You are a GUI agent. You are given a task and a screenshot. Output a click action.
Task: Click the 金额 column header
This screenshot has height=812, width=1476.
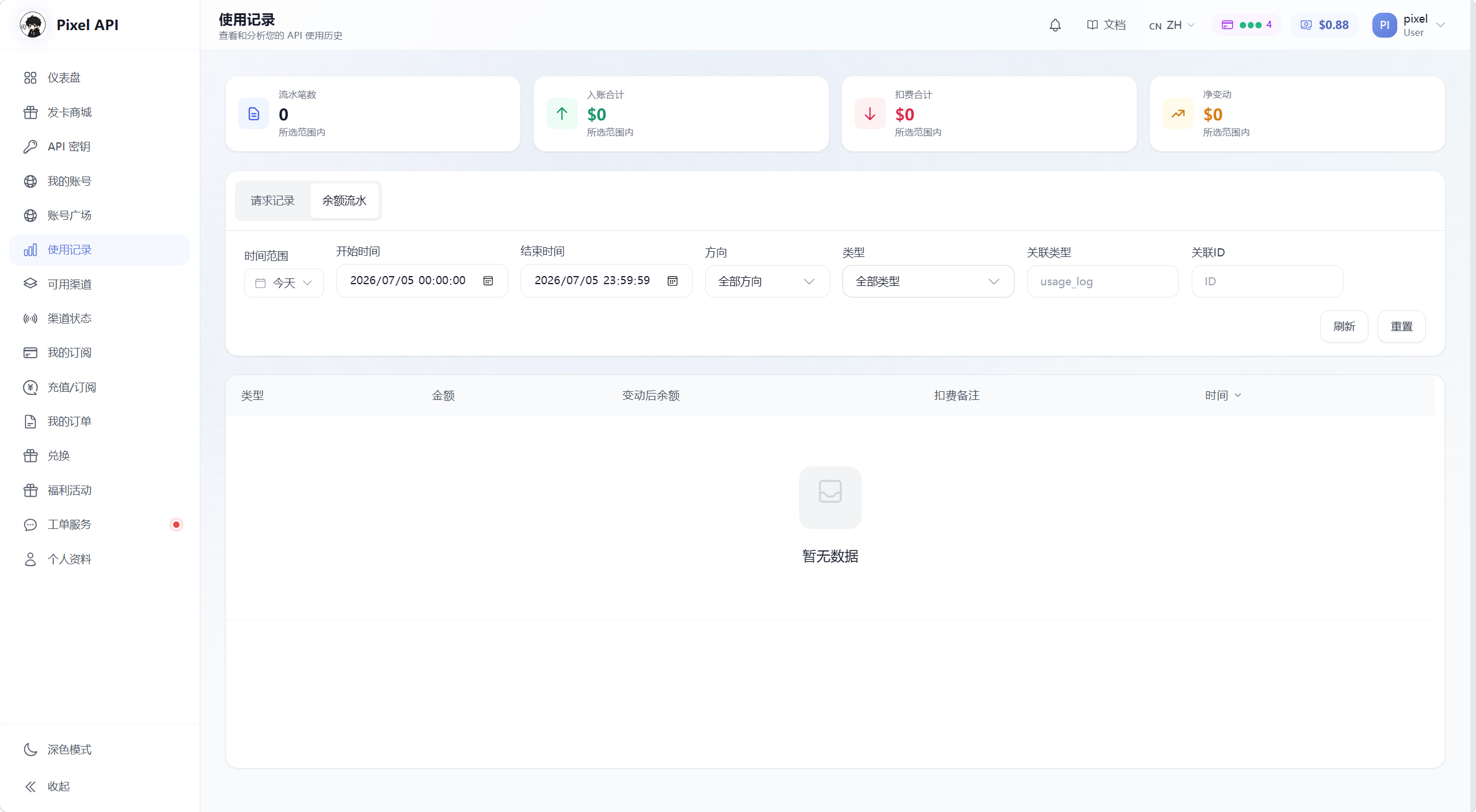(x=443, y=395)
